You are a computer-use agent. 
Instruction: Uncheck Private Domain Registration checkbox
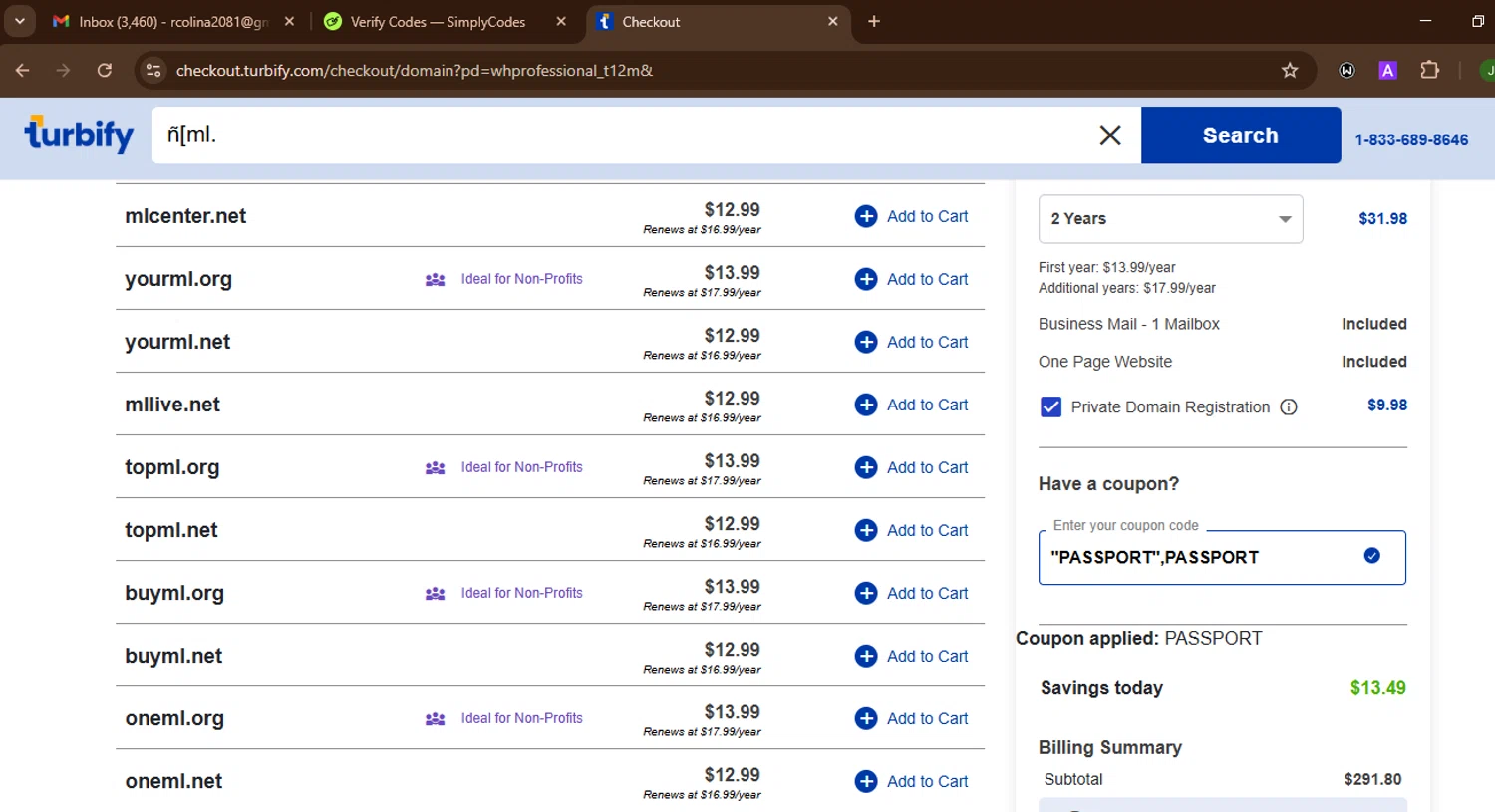pos(1050,406)
